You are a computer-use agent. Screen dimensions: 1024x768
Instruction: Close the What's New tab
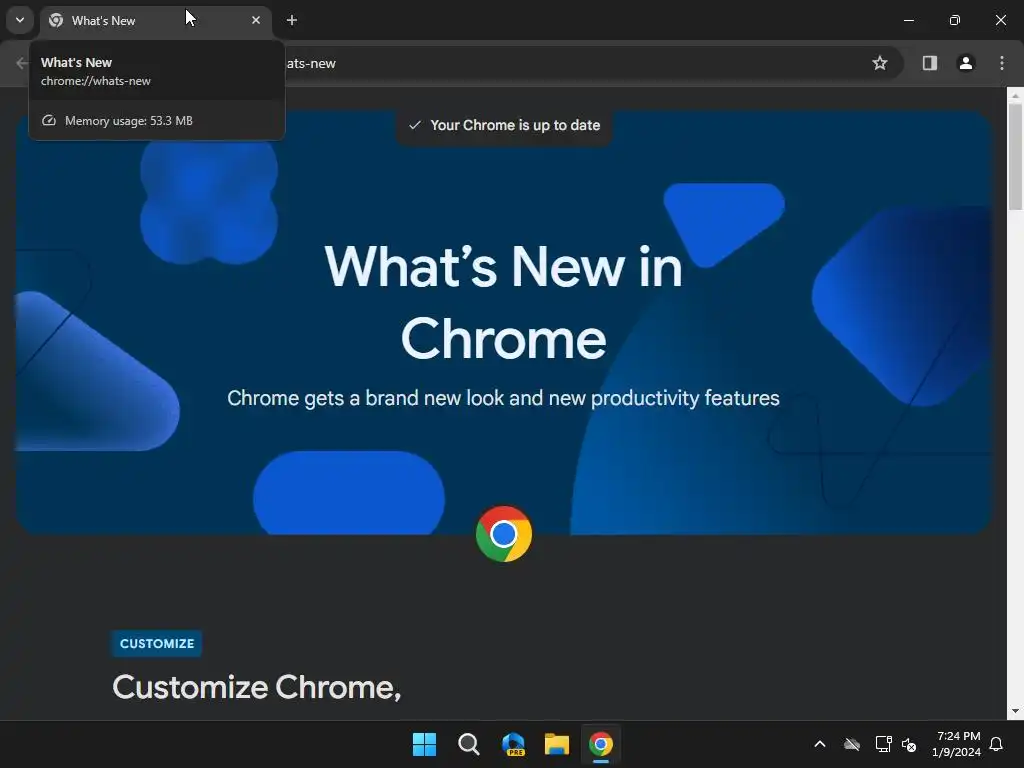[256, 20]
